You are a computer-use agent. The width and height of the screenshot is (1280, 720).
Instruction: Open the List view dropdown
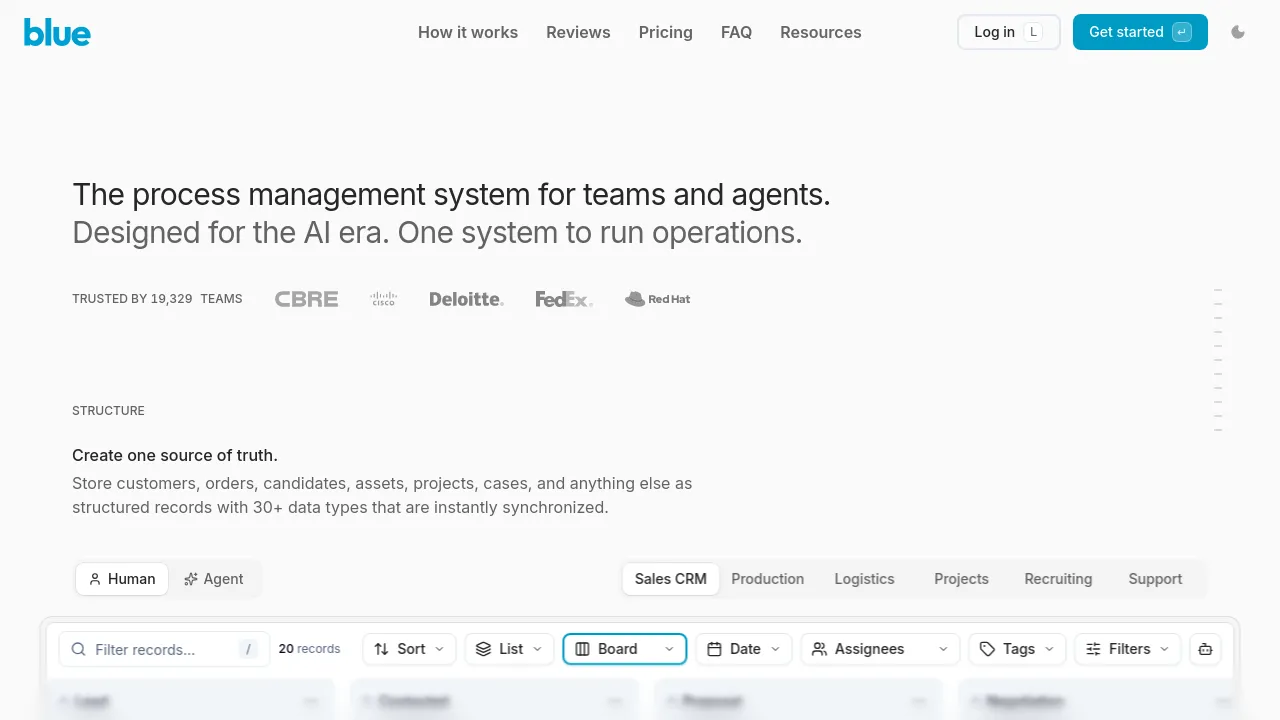(510, 649)
